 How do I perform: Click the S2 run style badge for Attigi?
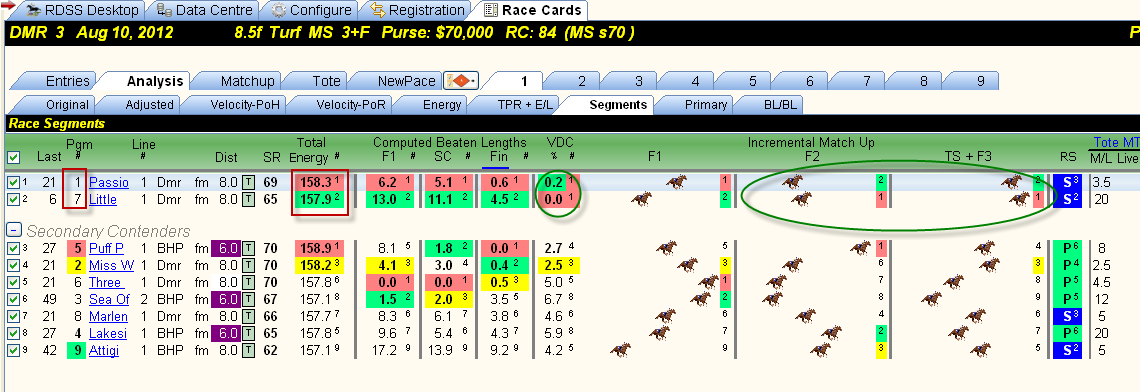click(x=1068, y=351)
